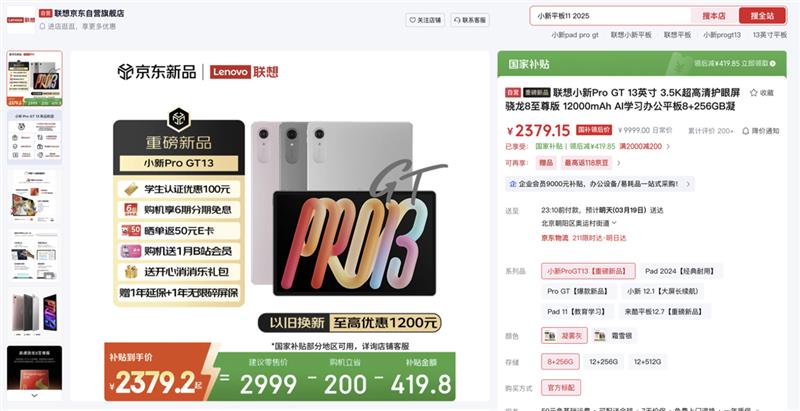The width and height of the screenshot is (800, 411).
Task: Expand the 北京朝阳区奥运村街道 address dropdown
Action: coord(614,223)
